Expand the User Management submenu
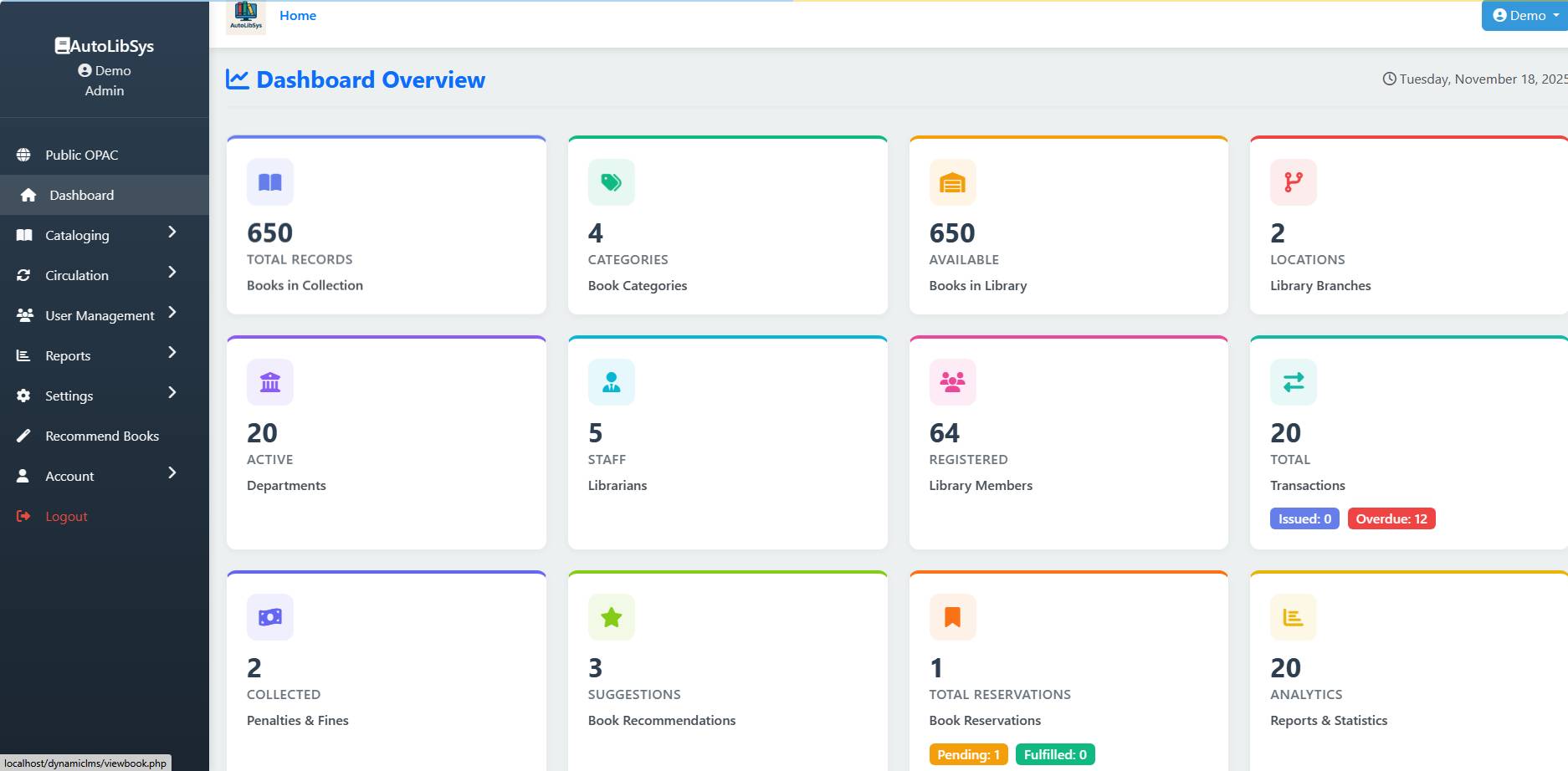1568x771 pixels. pyautogui.click(x=96, y=315)
